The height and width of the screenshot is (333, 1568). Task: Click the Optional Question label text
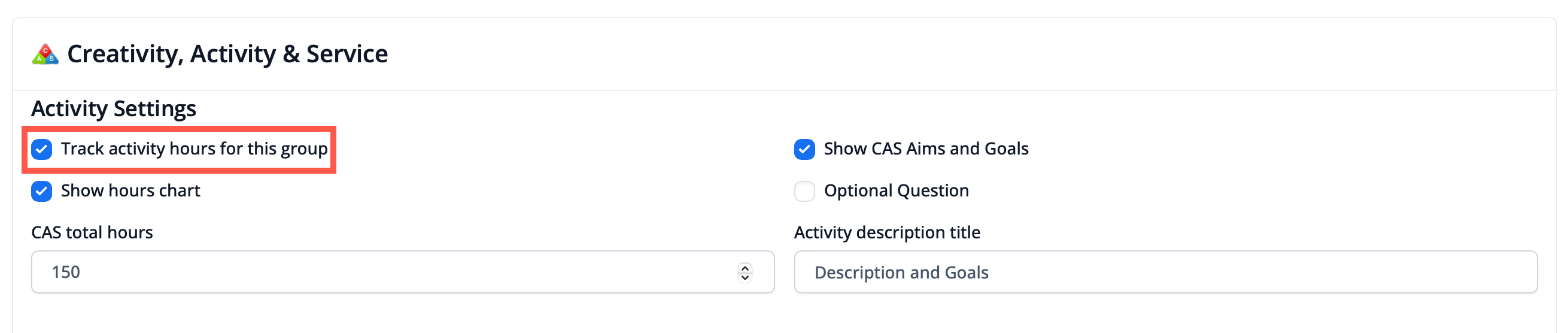click(896, 191)
